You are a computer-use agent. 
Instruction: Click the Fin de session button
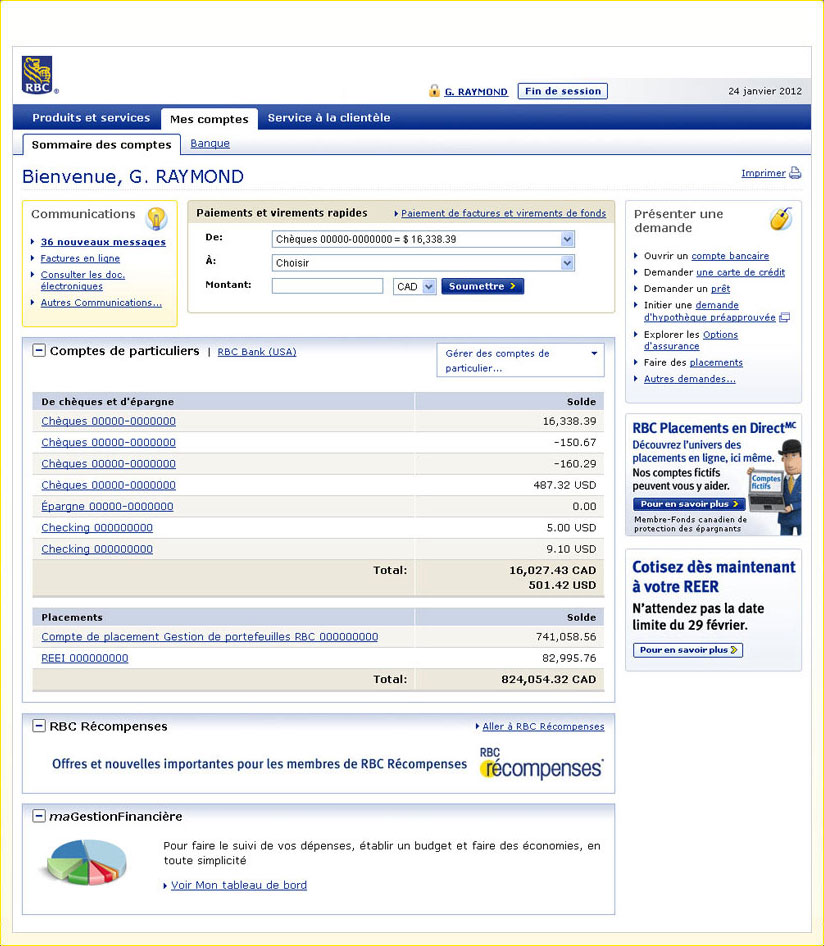[562, 91]
